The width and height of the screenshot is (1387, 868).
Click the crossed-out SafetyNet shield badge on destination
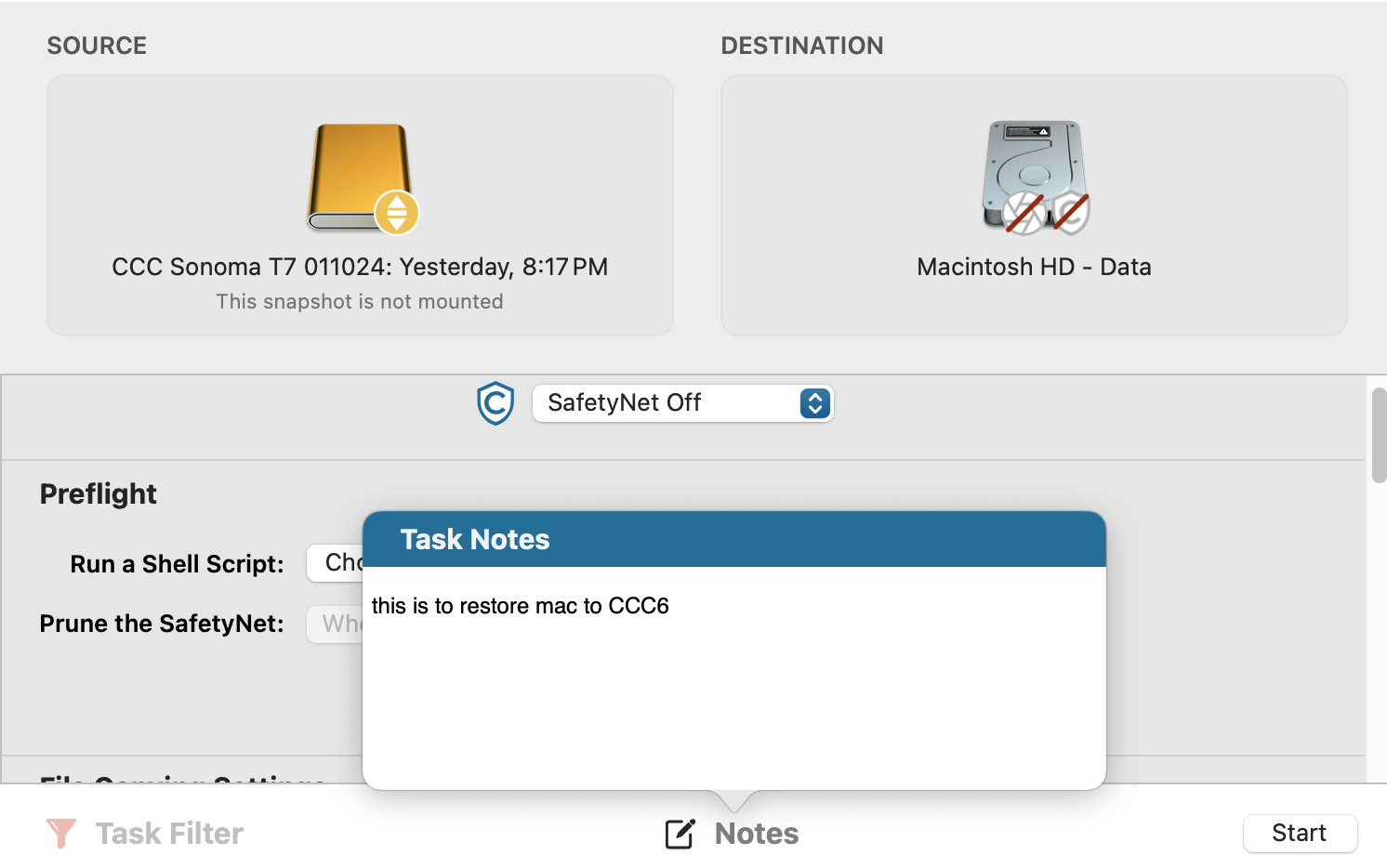pyautogui.click(x=1070, y=213)
